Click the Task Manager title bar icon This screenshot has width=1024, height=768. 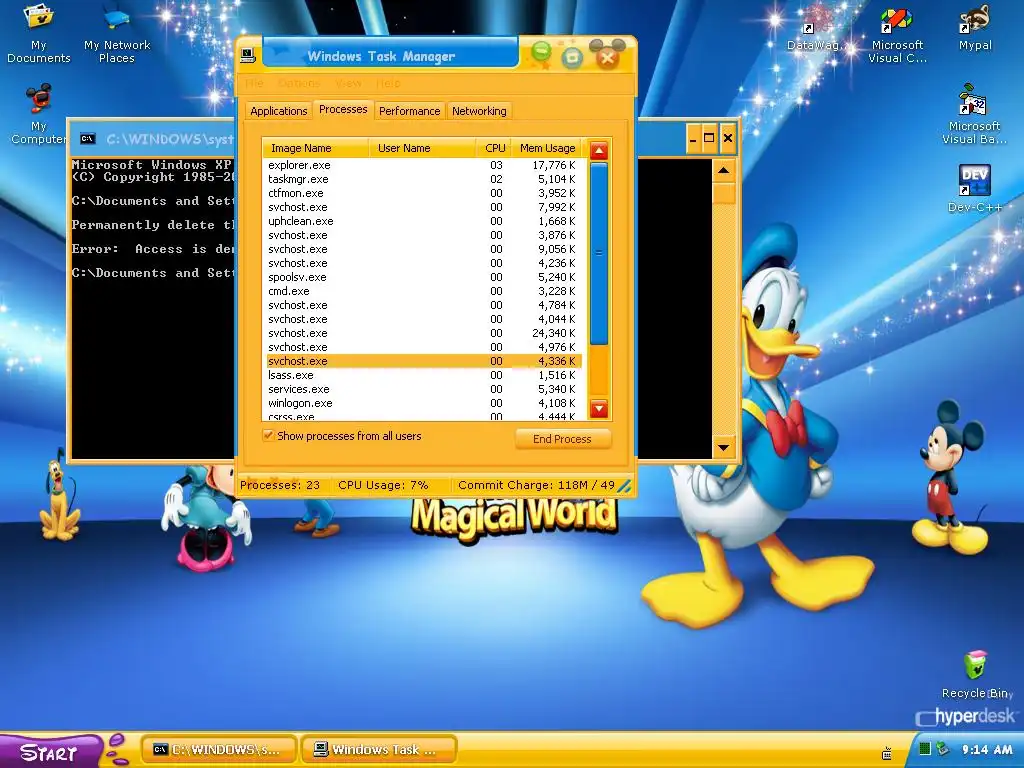[248, 55]
